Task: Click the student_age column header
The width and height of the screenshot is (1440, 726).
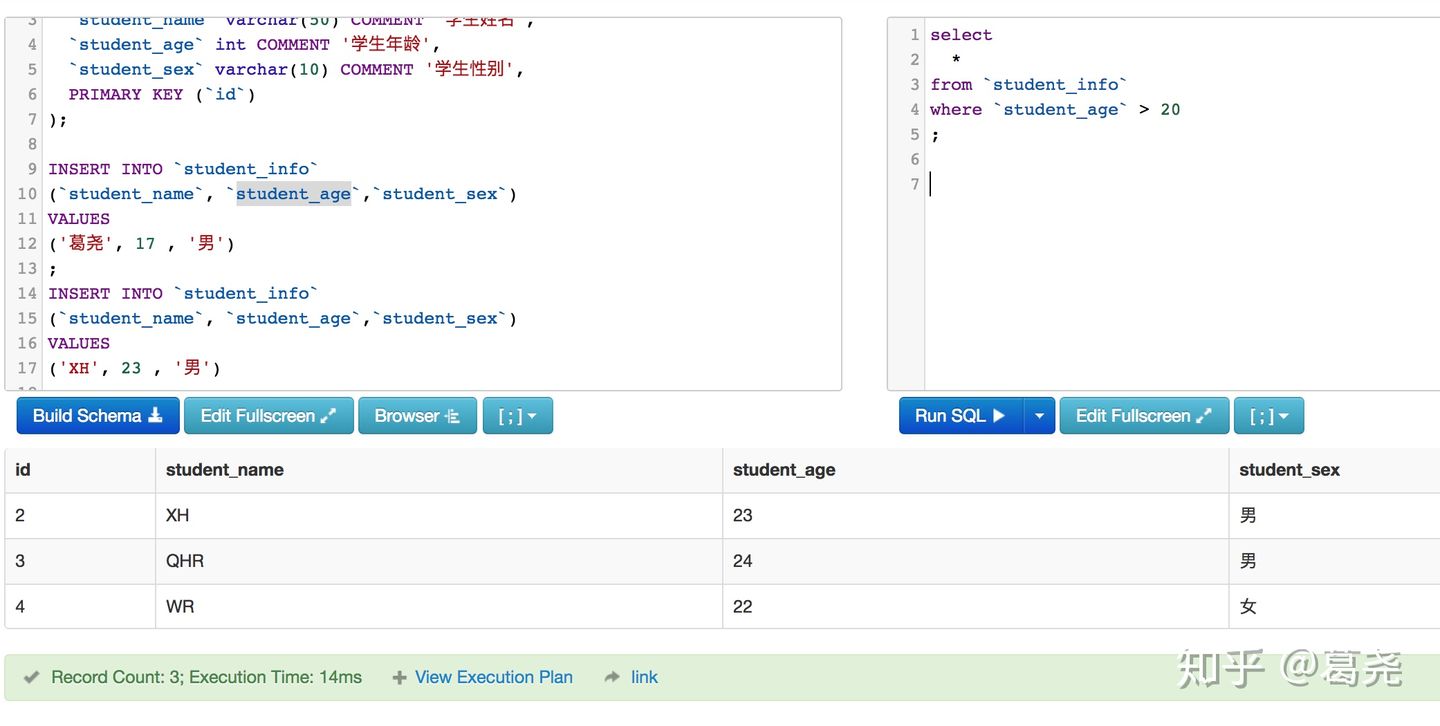Action: pyautogui.click(x=784, y=470)
